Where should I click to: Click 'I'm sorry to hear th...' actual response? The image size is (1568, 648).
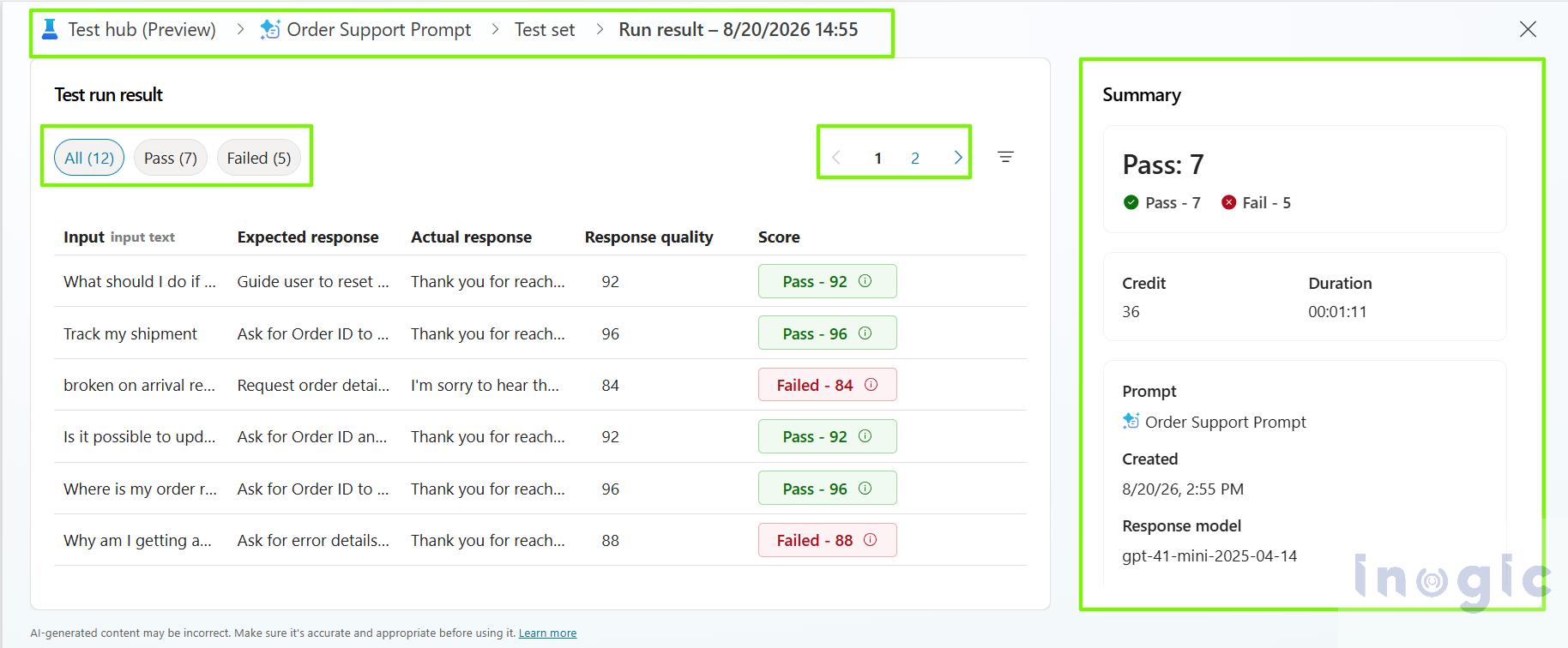(485, 385)
